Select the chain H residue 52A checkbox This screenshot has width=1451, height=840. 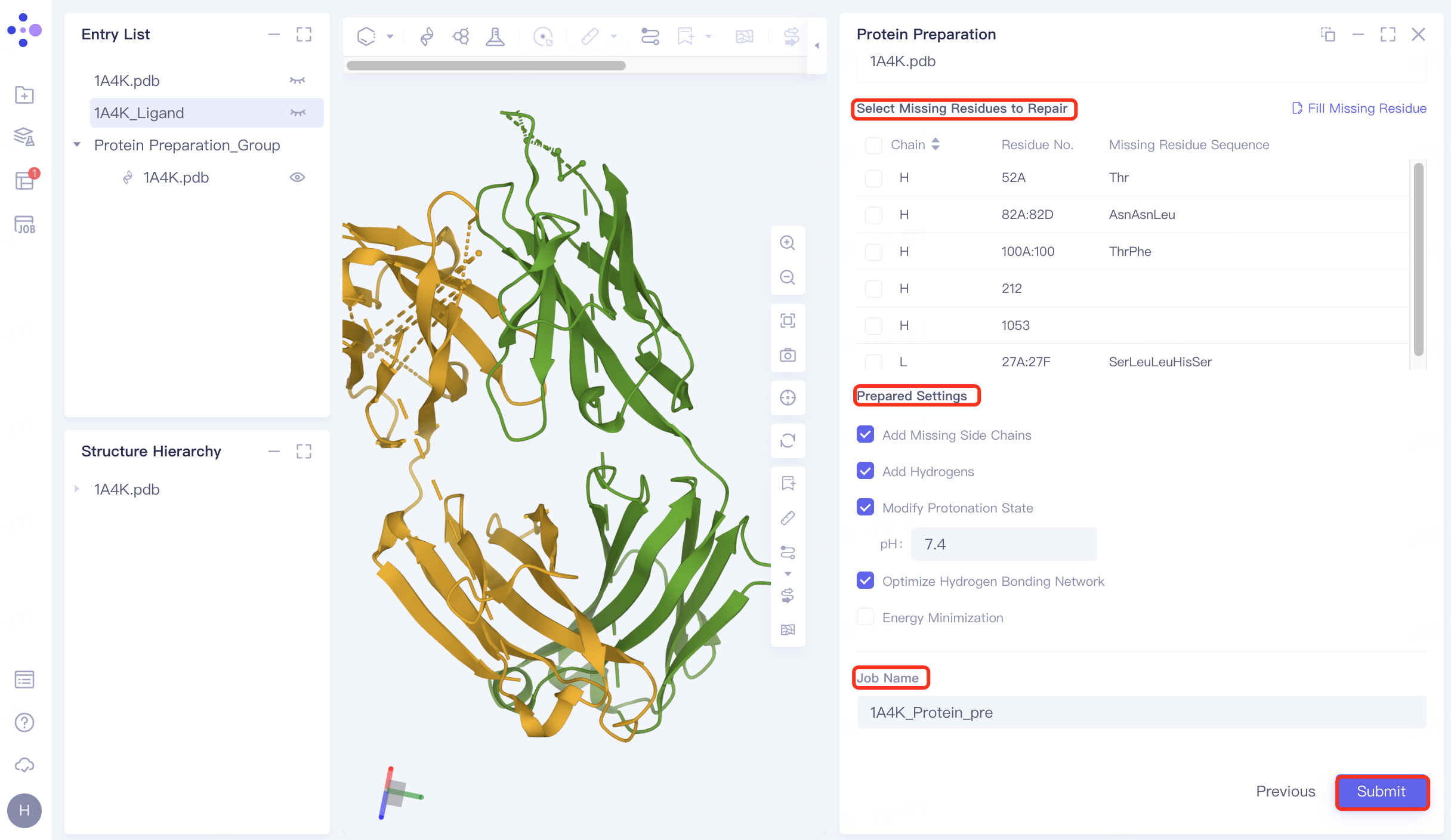click(x=873, y=178)
